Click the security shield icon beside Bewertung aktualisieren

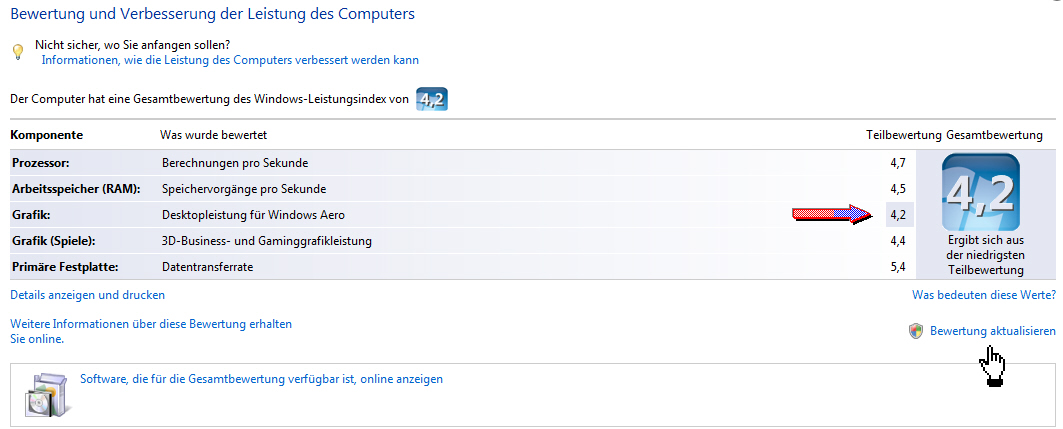pos(917,331)
